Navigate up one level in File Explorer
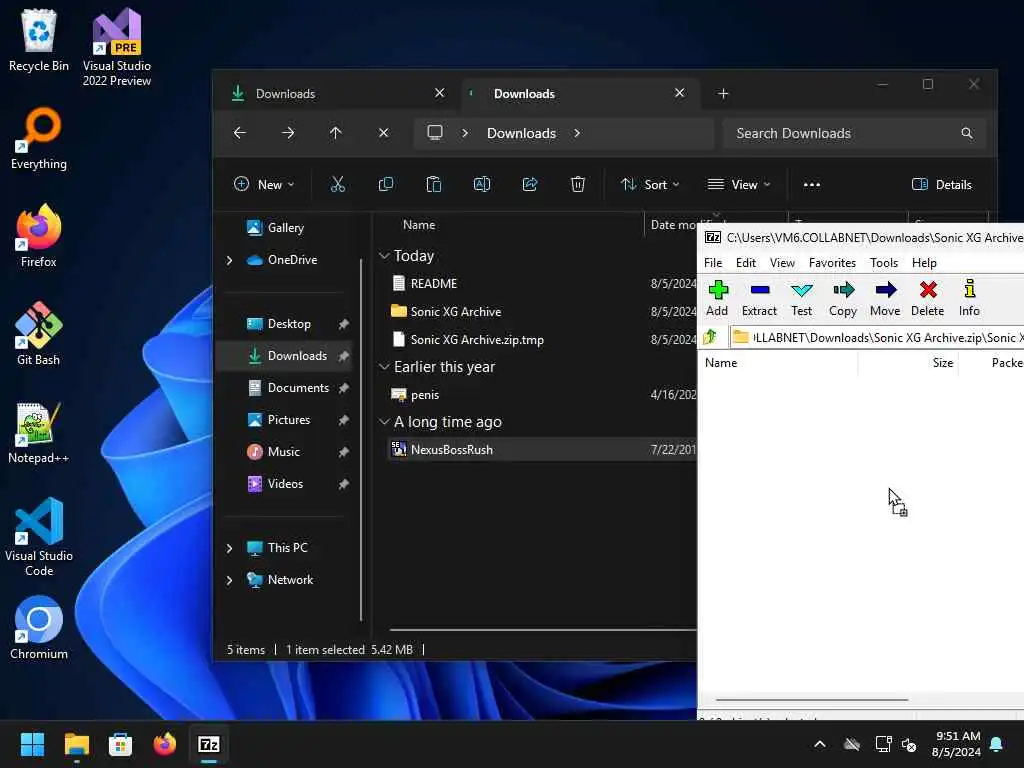Screen dimensions: 1024x768 coord(336,133)
